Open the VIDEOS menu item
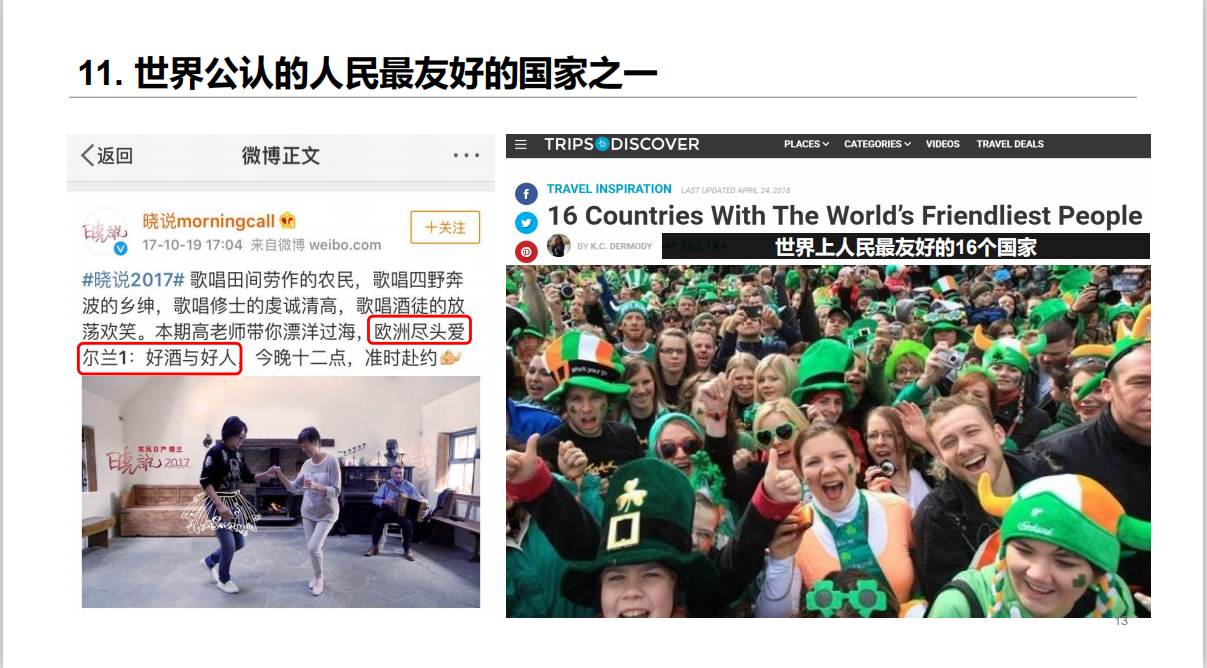 tap(942, 144)
